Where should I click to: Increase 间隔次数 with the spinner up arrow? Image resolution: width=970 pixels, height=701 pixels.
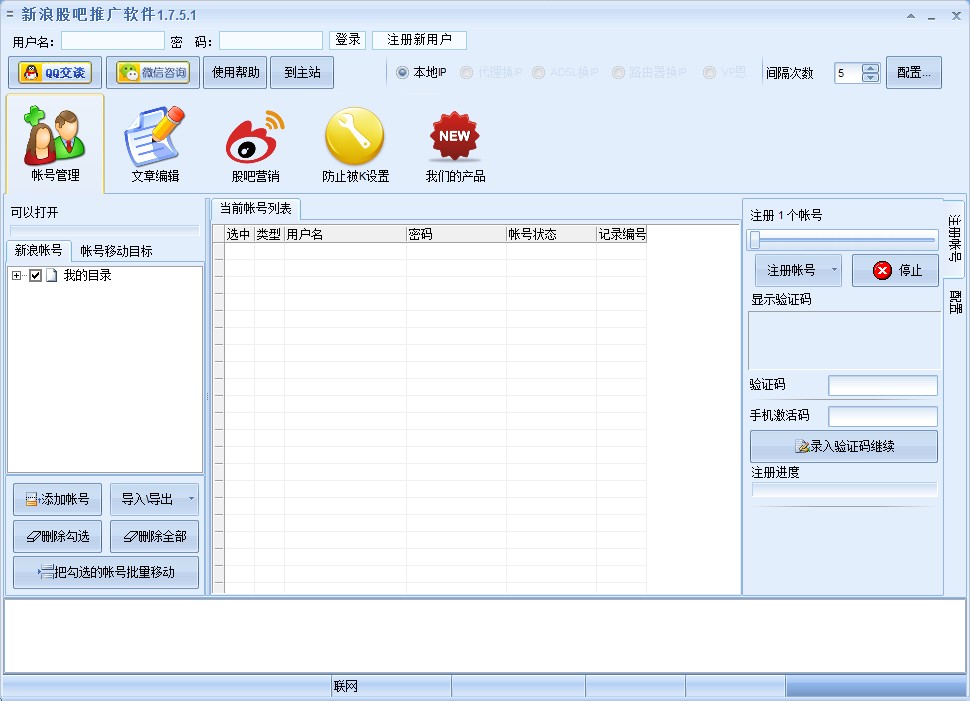[870, 68]
